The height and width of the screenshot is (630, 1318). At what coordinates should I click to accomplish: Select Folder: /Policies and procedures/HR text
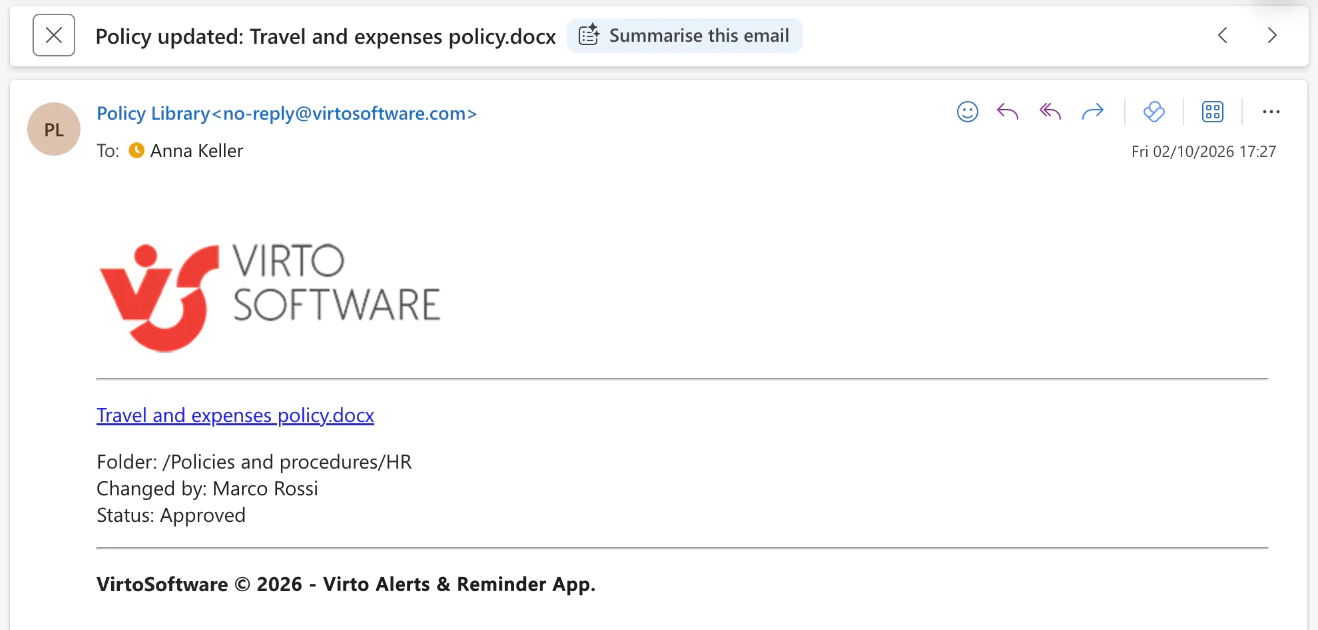(x=254, y=462)
